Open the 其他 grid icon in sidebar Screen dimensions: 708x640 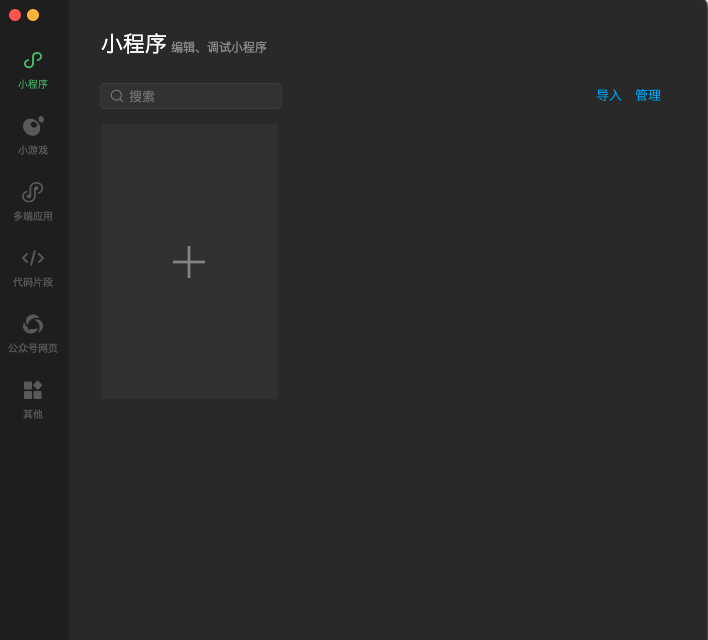[33, 390]
